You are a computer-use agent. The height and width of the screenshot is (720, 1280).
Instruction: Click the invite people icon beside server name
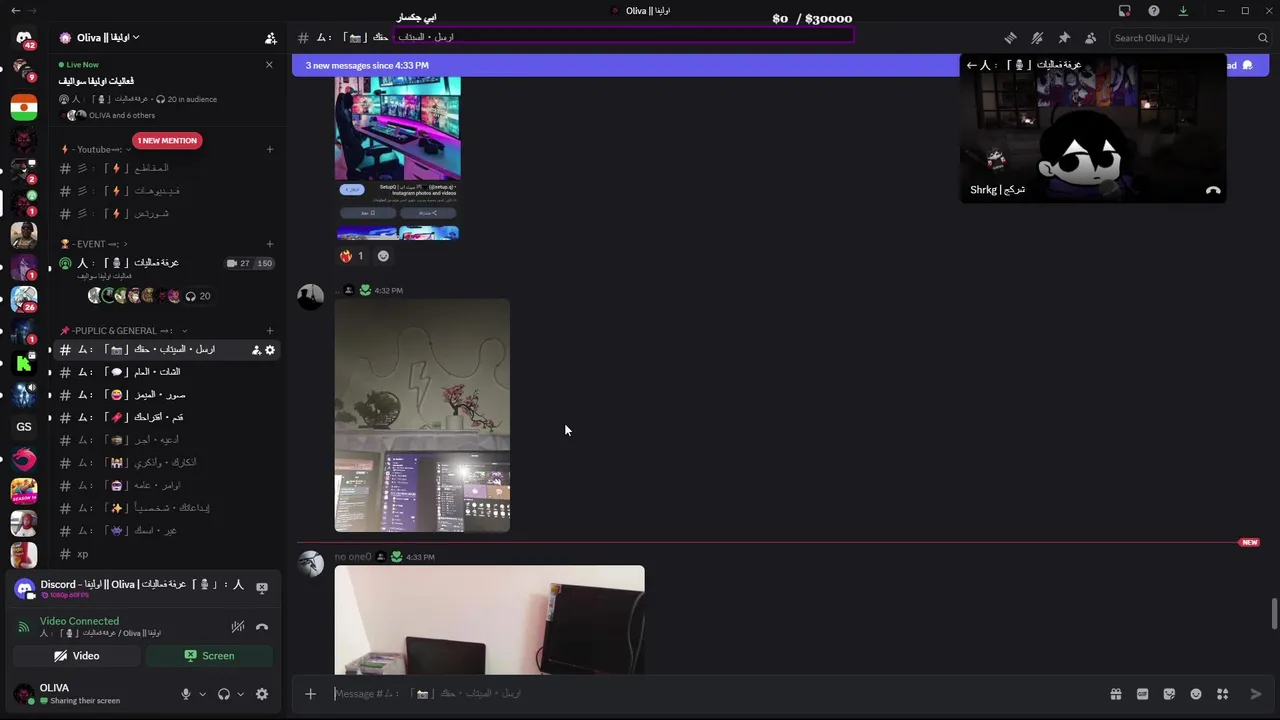click(270, 38)
